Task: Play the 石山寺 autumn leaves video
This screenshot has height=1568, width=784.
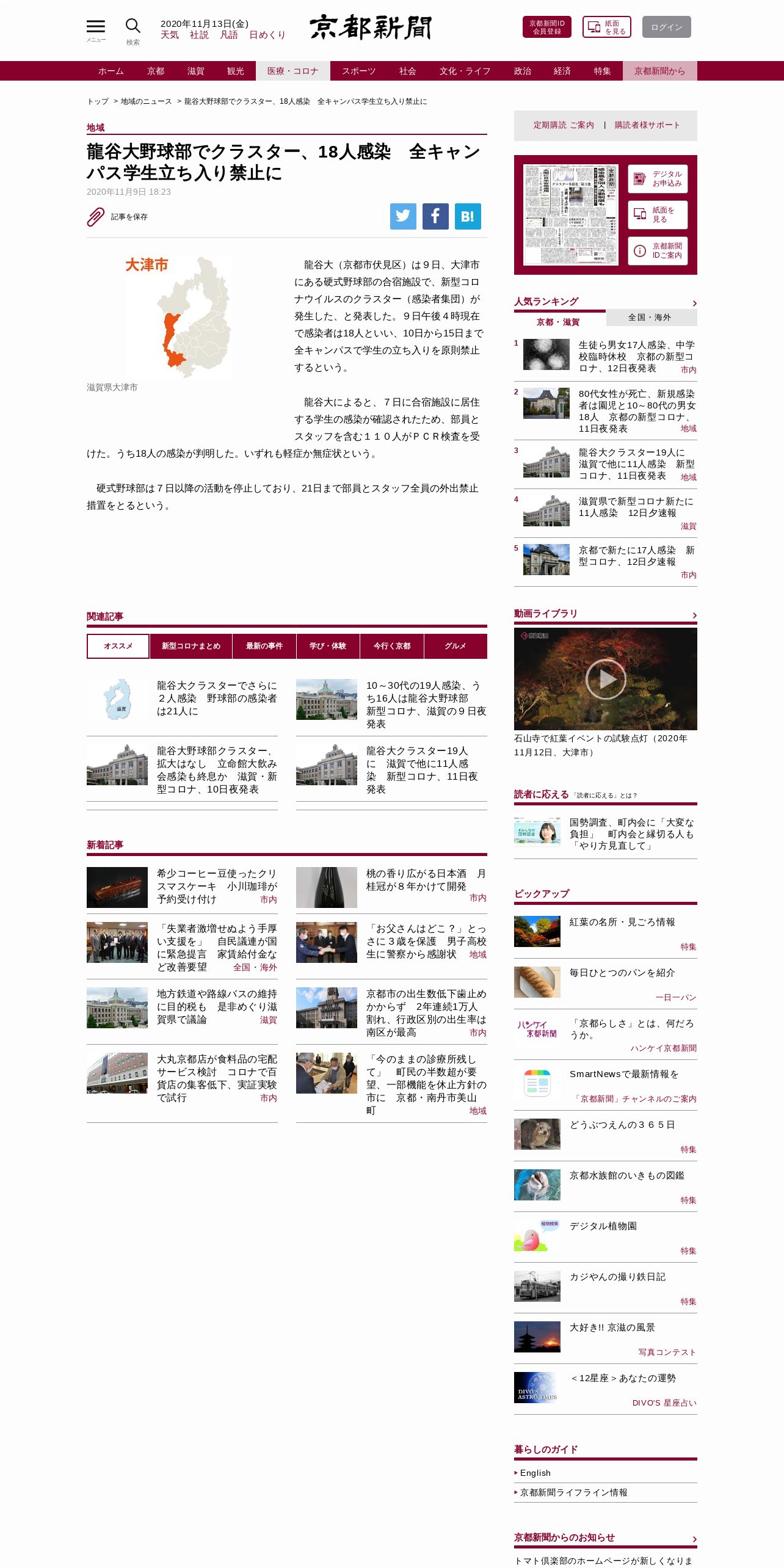Action: tap(606, 679)
